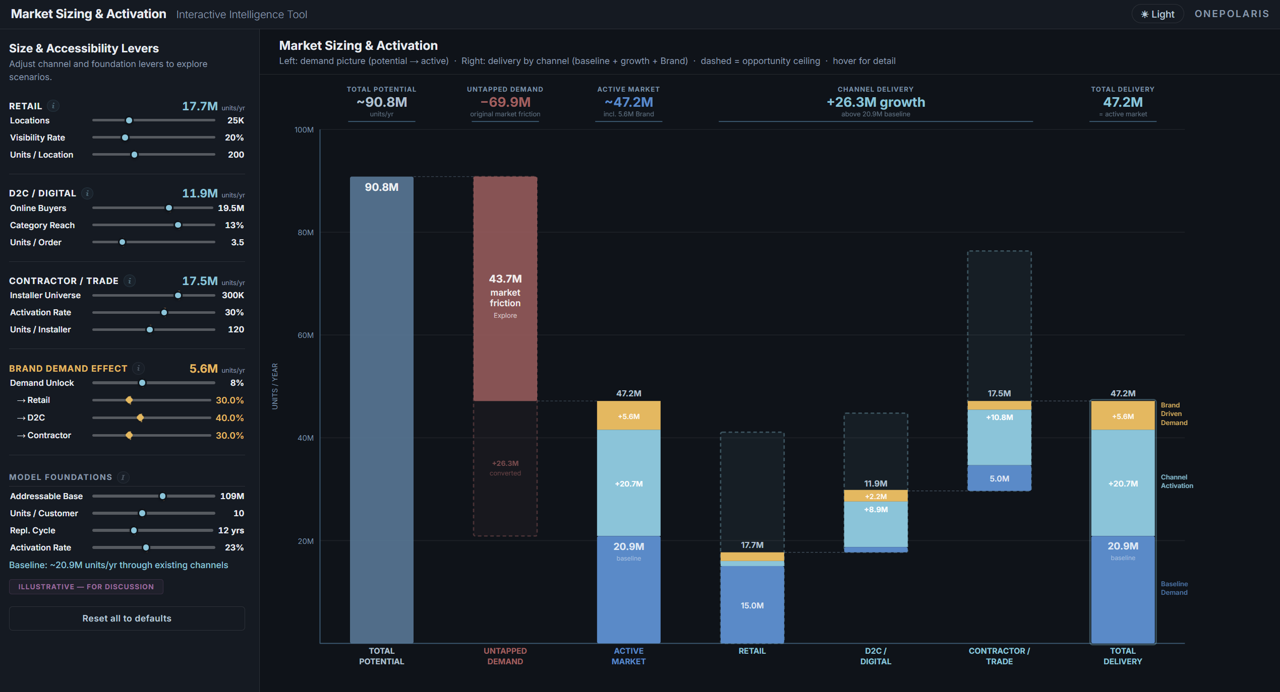Click Explore inside the Untapped Demand bar
The width and height of the screenshot is (1280, 692).
505,315
